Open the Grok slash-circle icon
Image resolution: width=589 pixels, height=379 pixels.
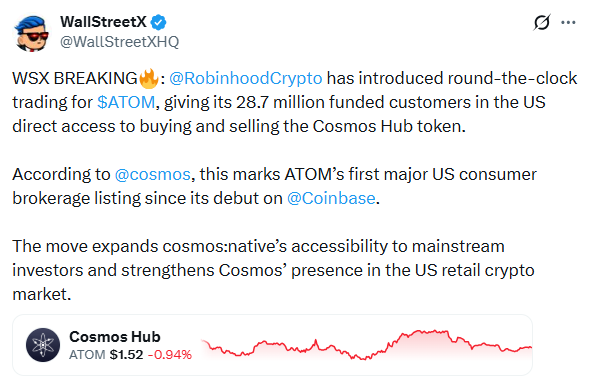[542, 22]
